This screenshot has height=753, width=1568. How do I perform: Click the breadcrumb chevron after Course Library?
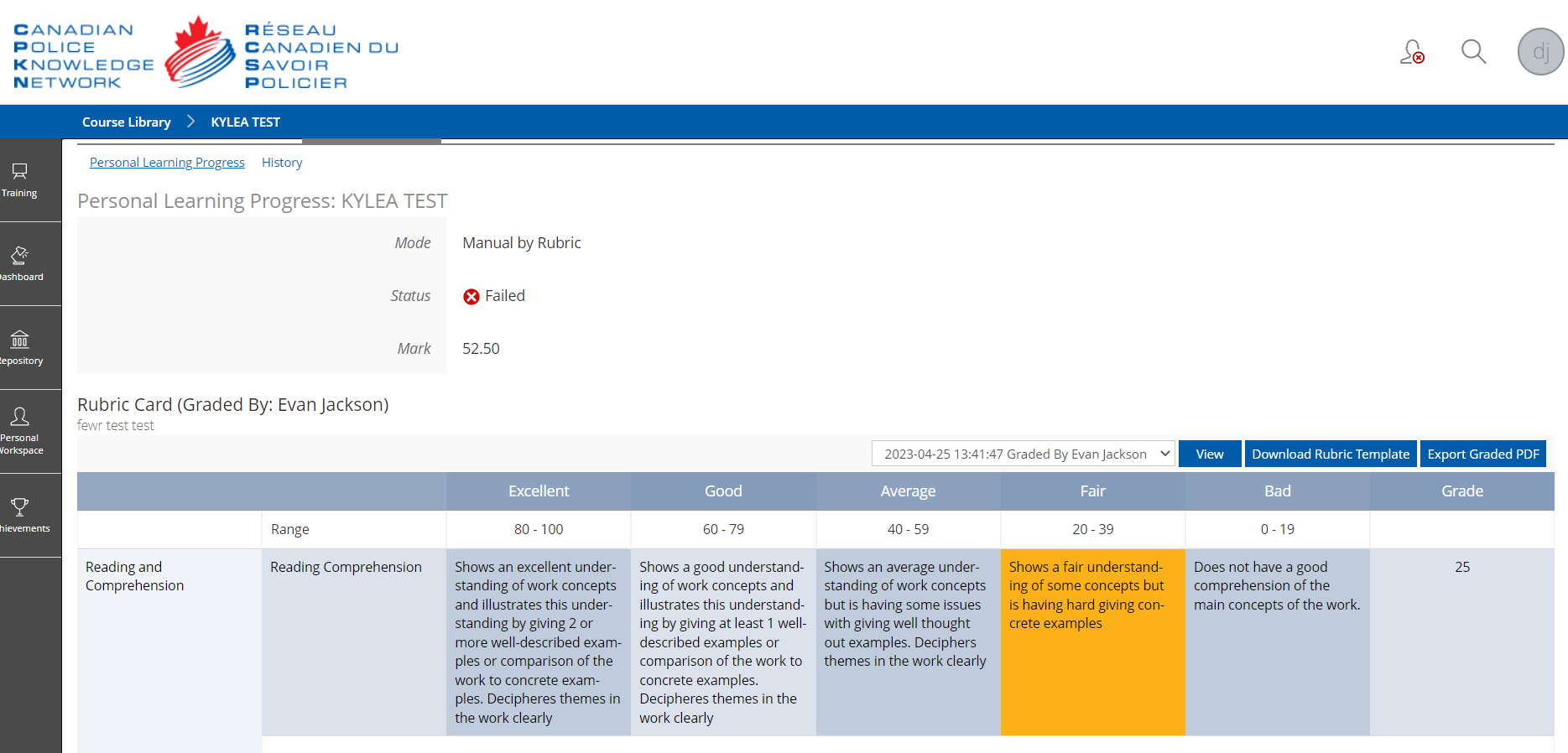(x=191, y=122)
